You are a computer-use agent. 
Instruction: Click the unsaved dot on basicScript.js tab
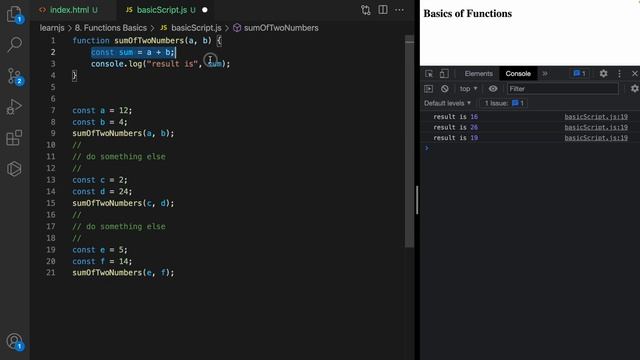205,10
